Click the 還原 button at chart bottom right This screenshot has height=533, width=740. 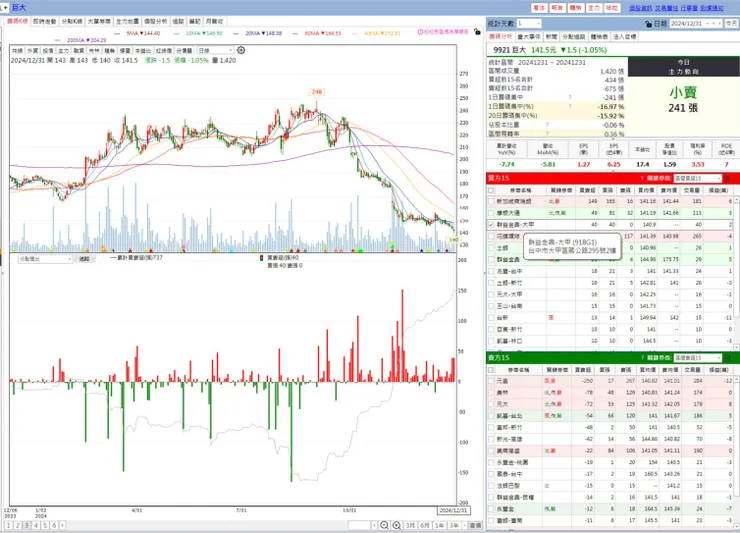pos(475,525)
